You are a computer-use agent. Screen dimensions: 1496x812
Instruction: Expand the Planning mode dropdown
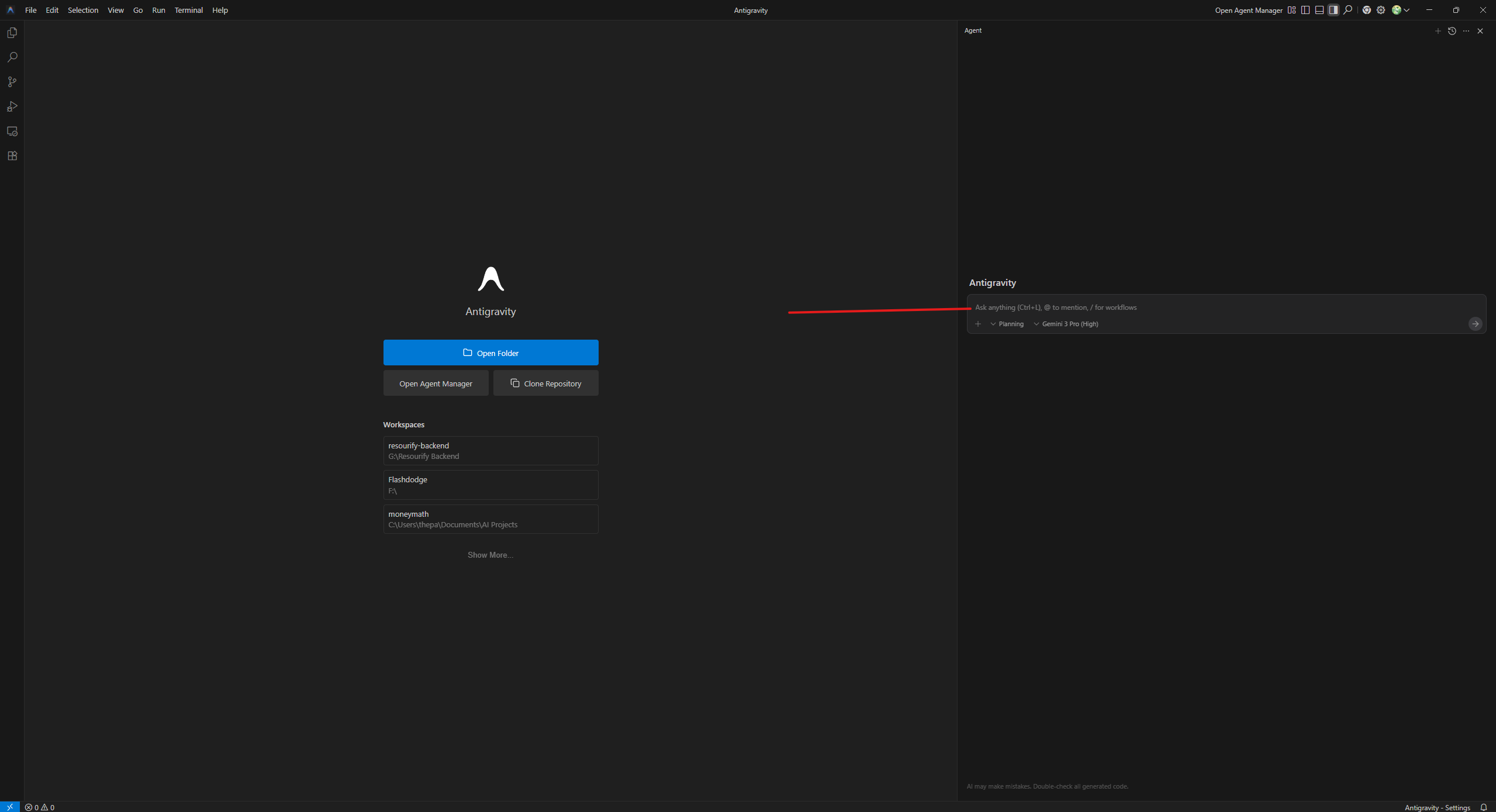pos(1007,324)
